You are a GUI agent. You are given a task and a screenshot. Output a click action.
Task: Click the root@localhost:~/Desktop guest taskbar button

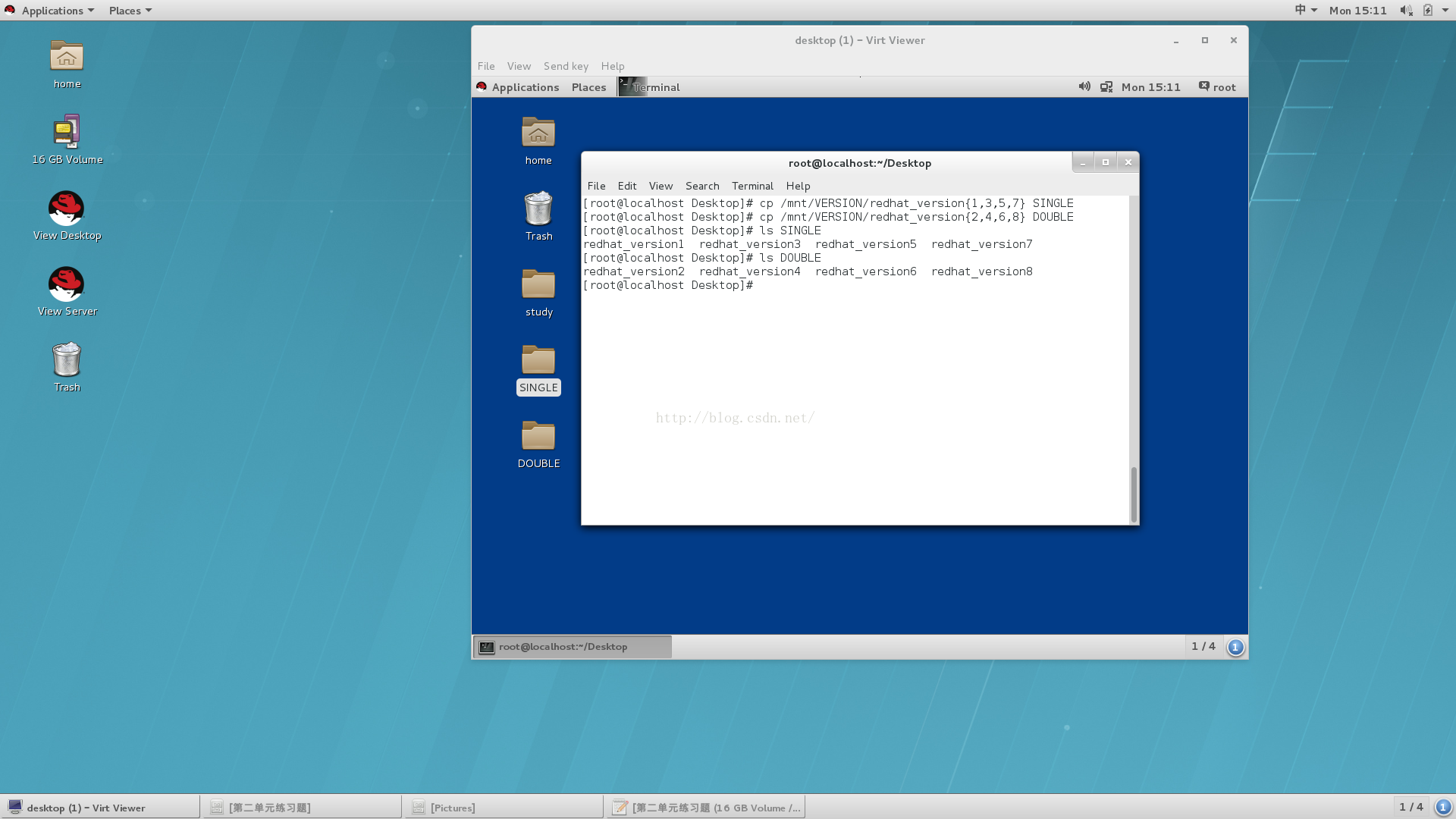(x=573, y=647)
